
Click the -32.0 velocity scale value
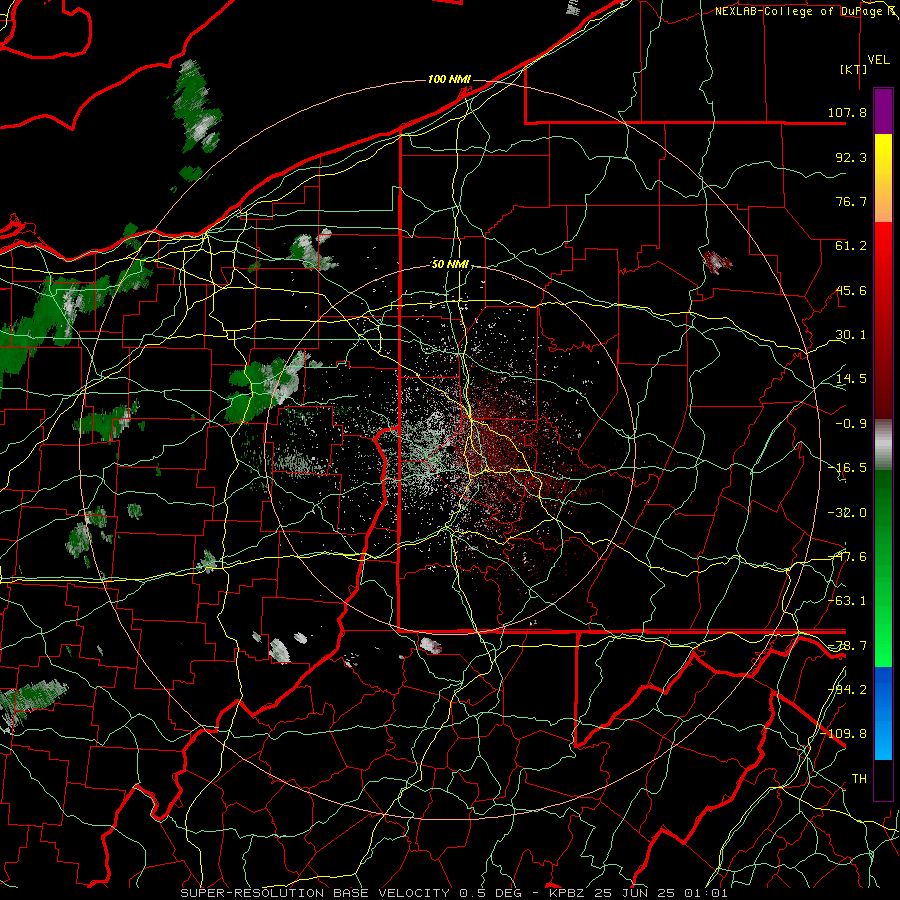pos(848,513)
